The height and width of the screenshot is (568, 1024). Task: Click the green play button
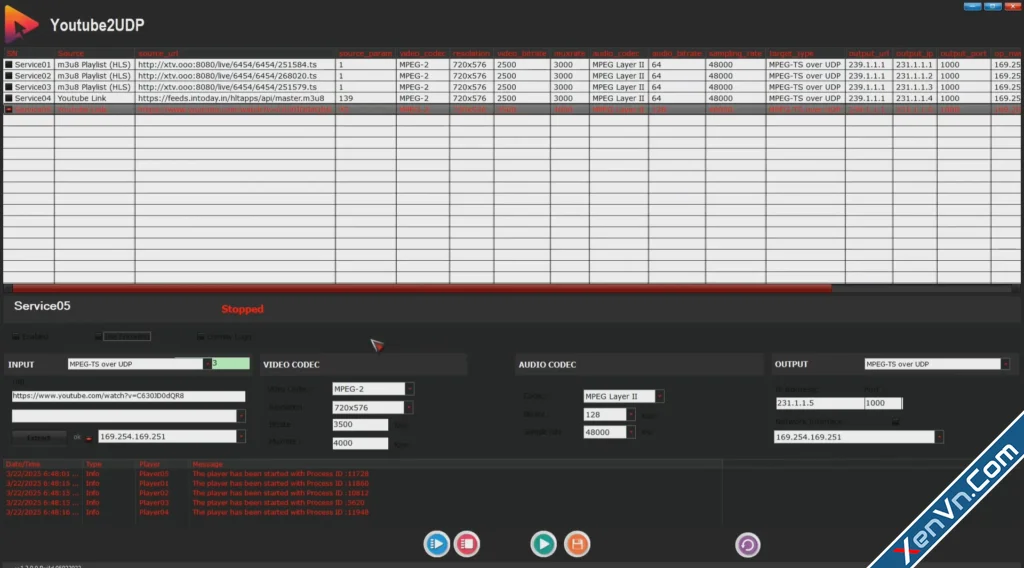(543, 544)
